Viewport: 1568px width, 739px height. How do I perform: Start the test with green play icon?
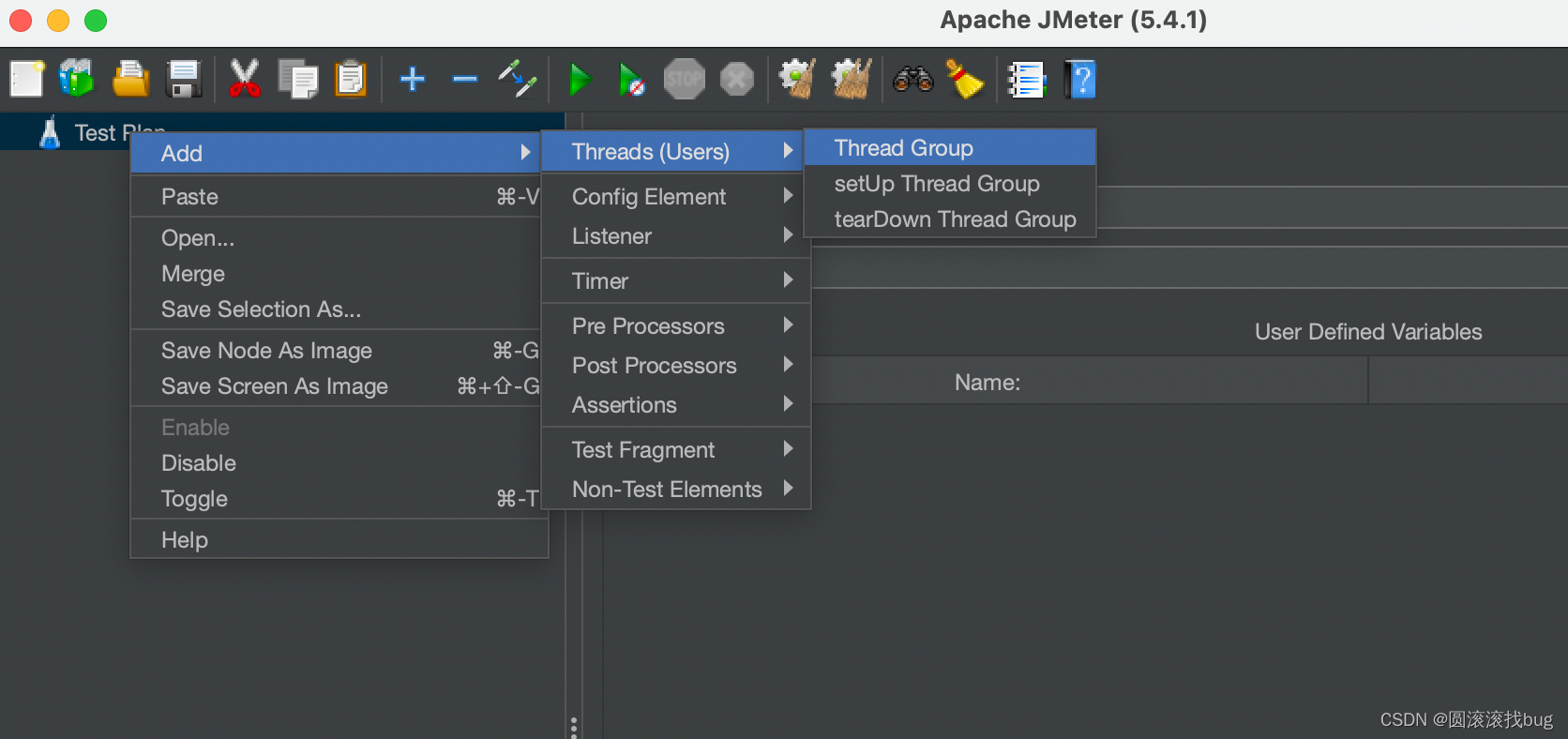coord(580,79)
